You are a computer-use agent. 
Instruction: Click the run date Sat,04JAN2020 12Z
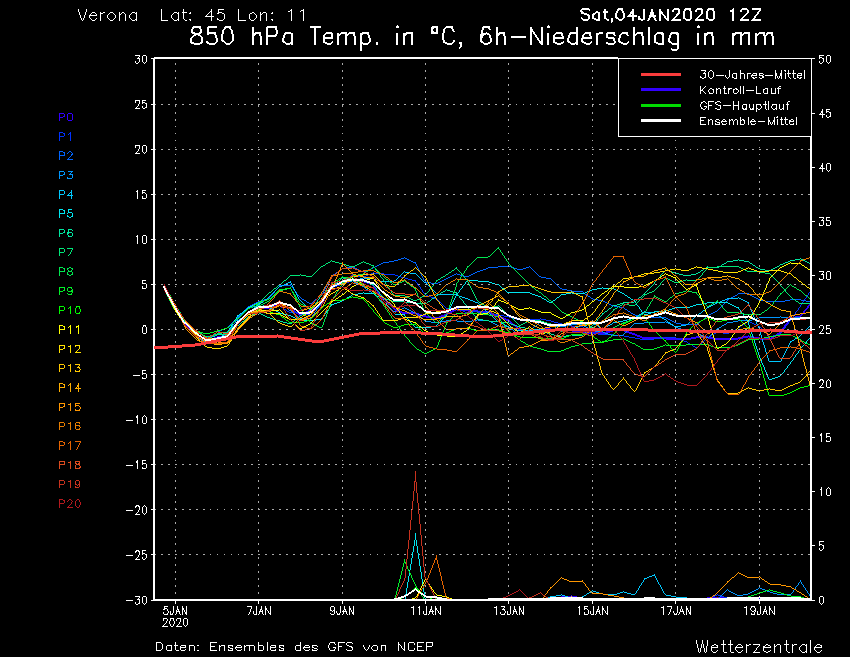pyautogui.click(x=671, y=15)
